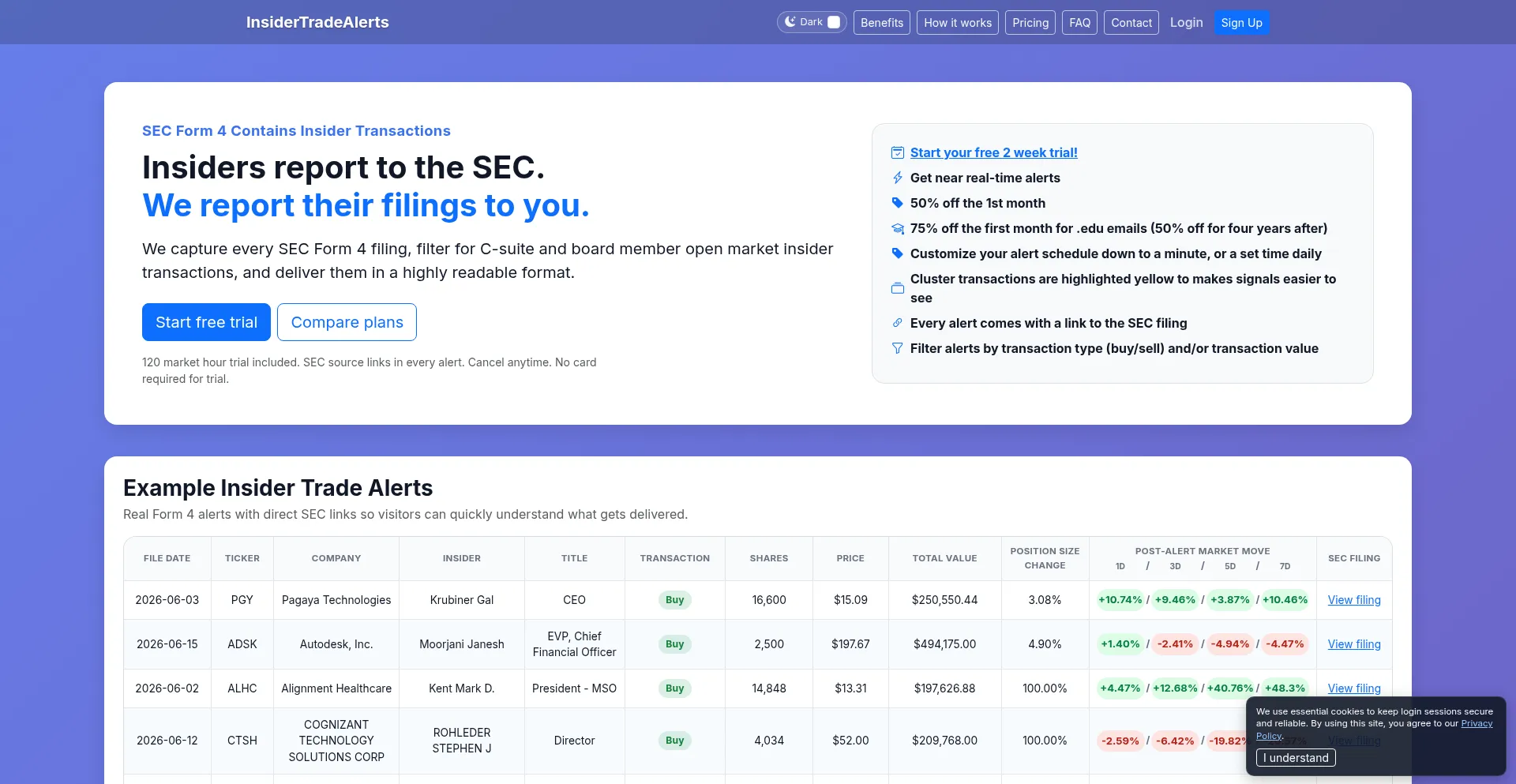Click the icon beside Cluster transactions
The width and height of the screenshot is (1516, 784).
[x=897, y=288]
